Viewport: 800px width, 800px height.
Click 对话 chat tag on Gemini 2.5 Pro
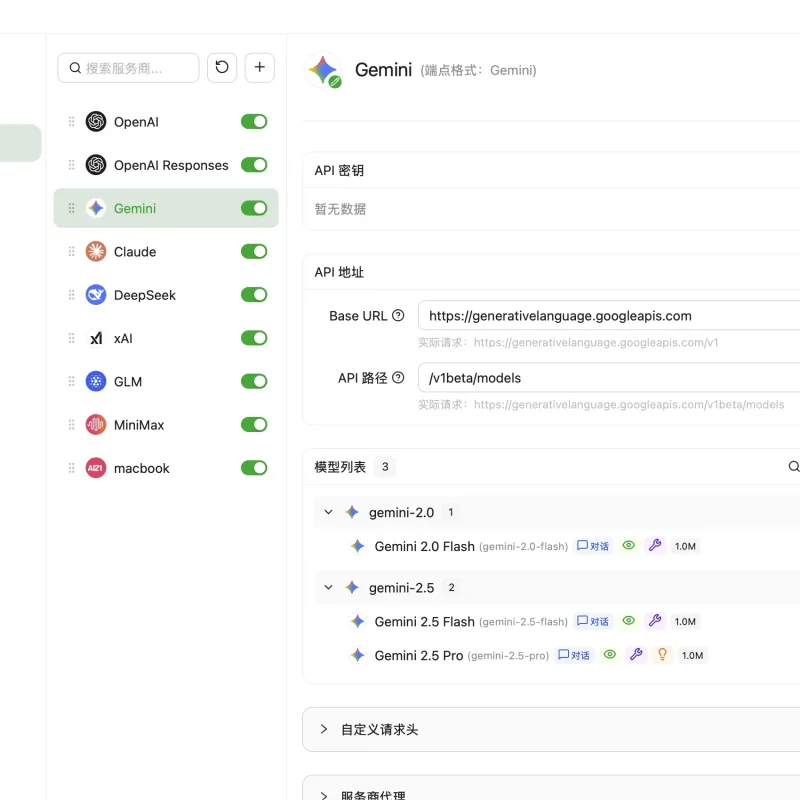click(574, 655)
